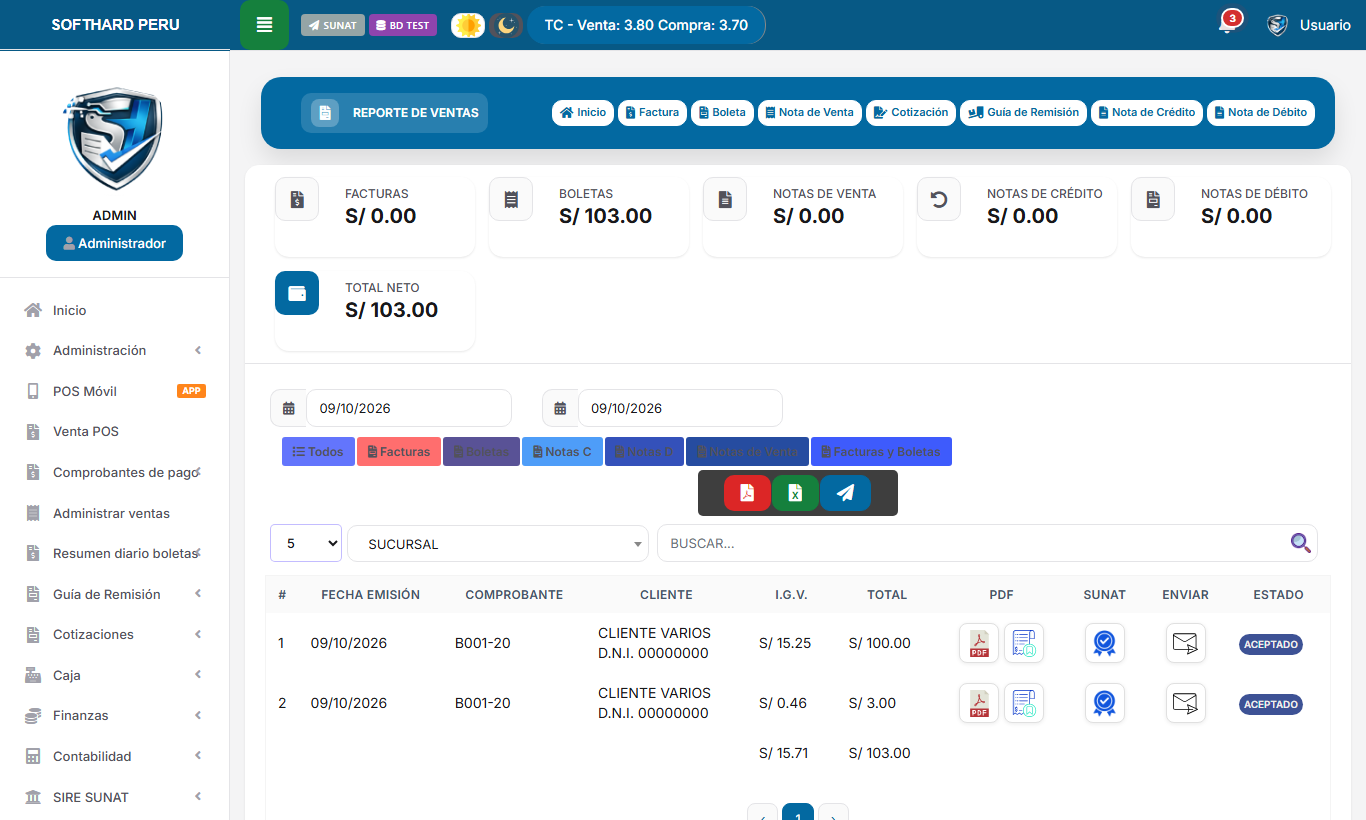Open the Factura shortcut in the header
Viewport: 1366px width, 820px height.
(x=652, y=113)
